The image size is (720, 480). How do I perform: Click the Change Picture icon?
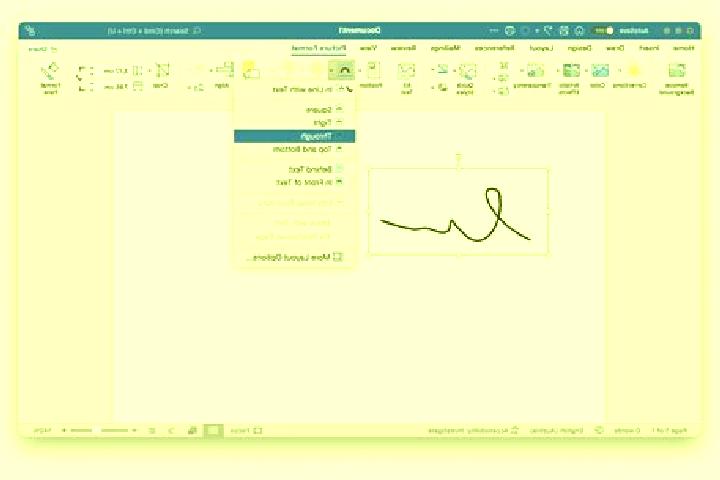pyautogui.click(x=503, y=78)
